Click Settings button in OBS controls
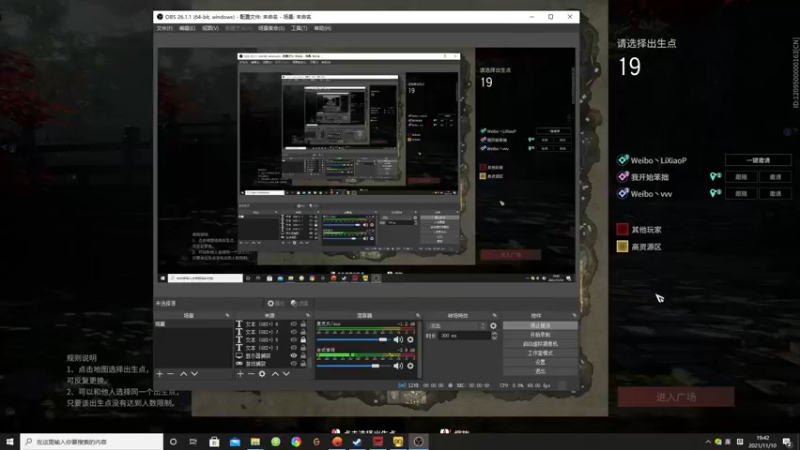This screenshot has width=800, height=450. [x=540, y=362]
